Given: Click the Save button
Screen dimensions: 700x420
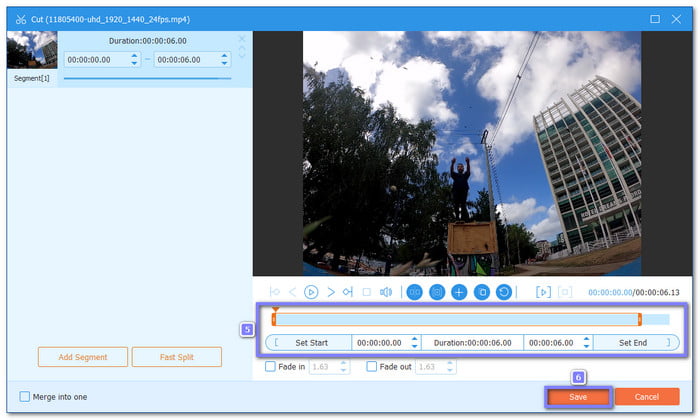Looking at the screenshot, I should pyautogui.click(x=578, y=397).
